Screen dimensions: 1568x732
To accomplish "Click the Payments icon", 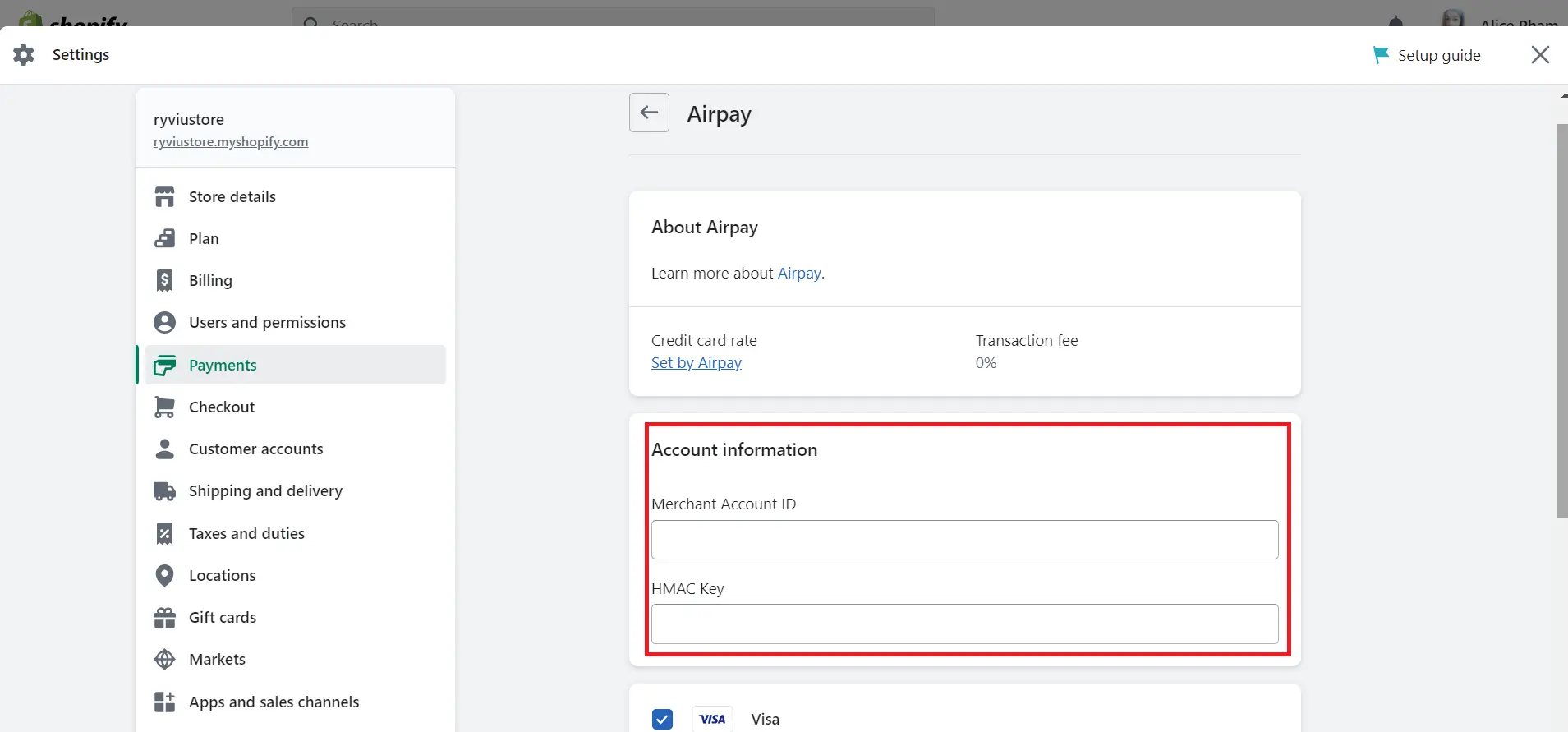I will click(x=164, y=366).
